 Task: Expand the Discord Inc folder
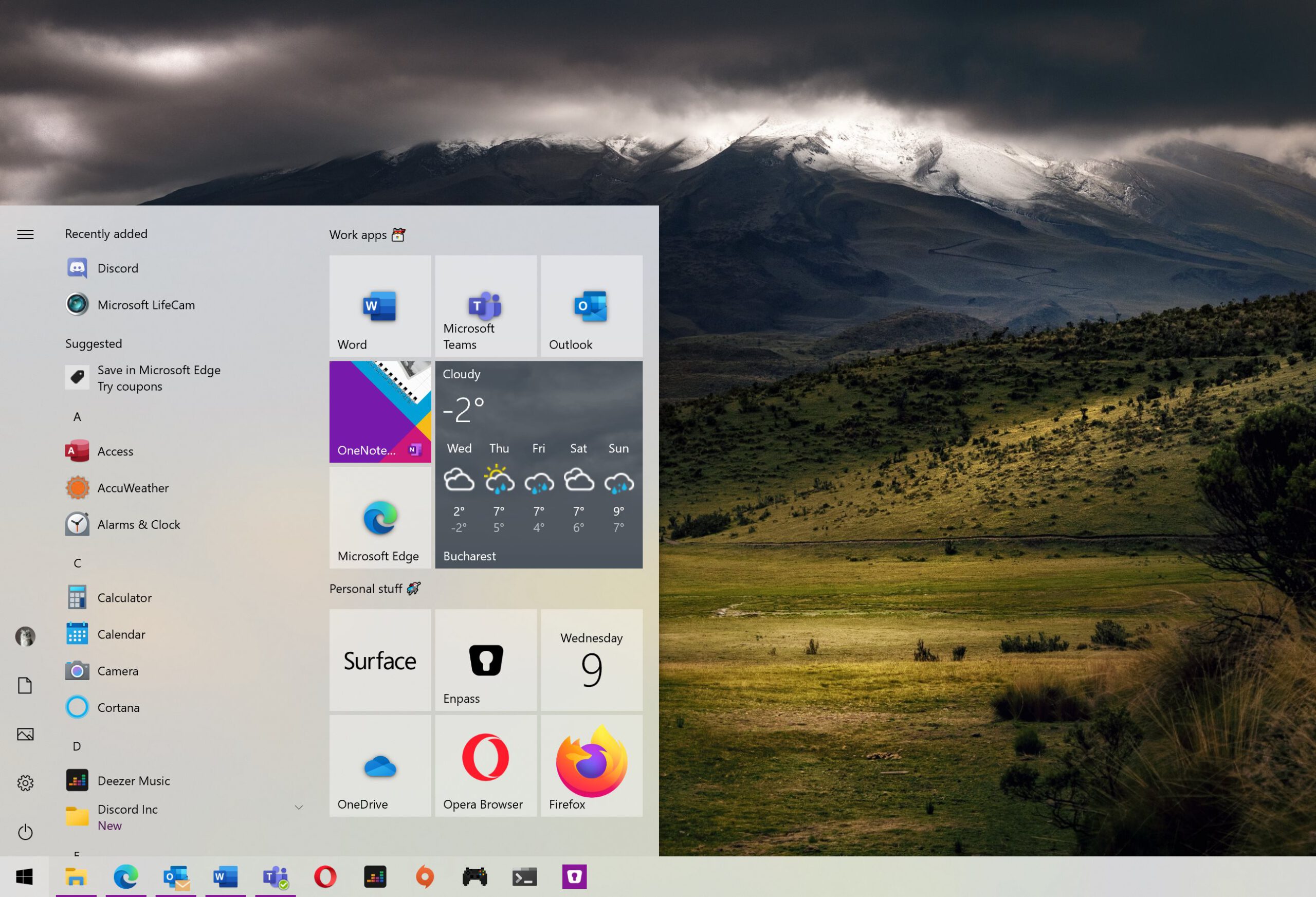coord(299,807)
